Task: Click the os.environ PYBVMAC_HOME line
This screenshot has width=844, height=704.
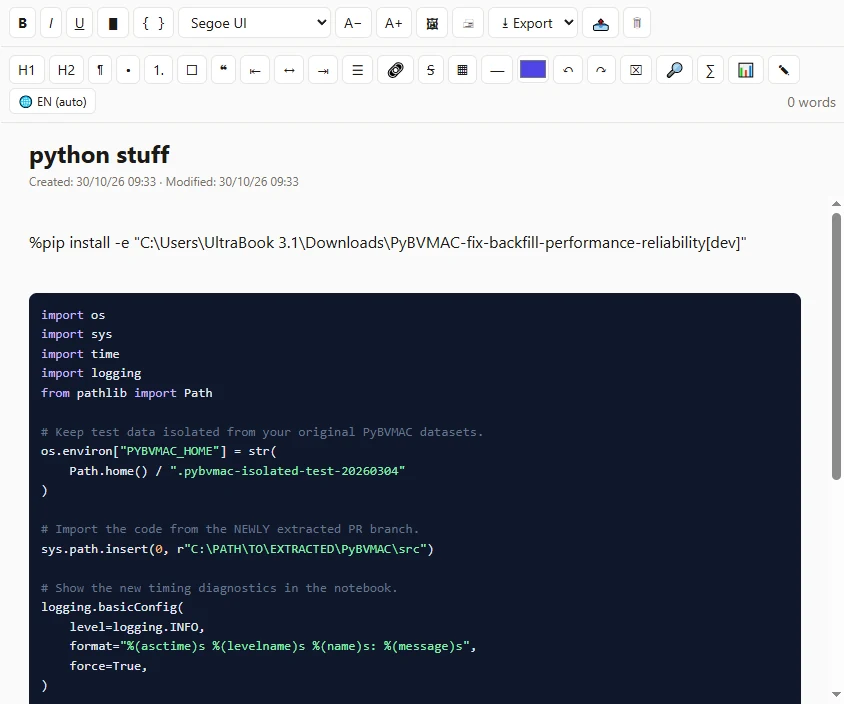Action: point(159,451)
